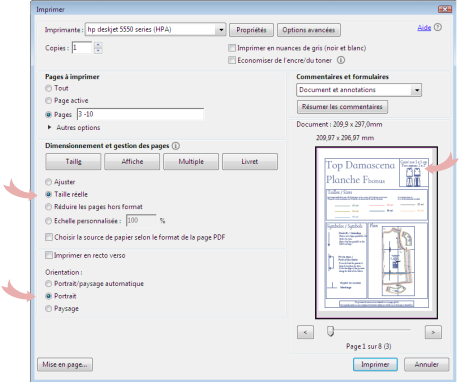Click the Top Damascena page preview thumbnail

(377, 233)
